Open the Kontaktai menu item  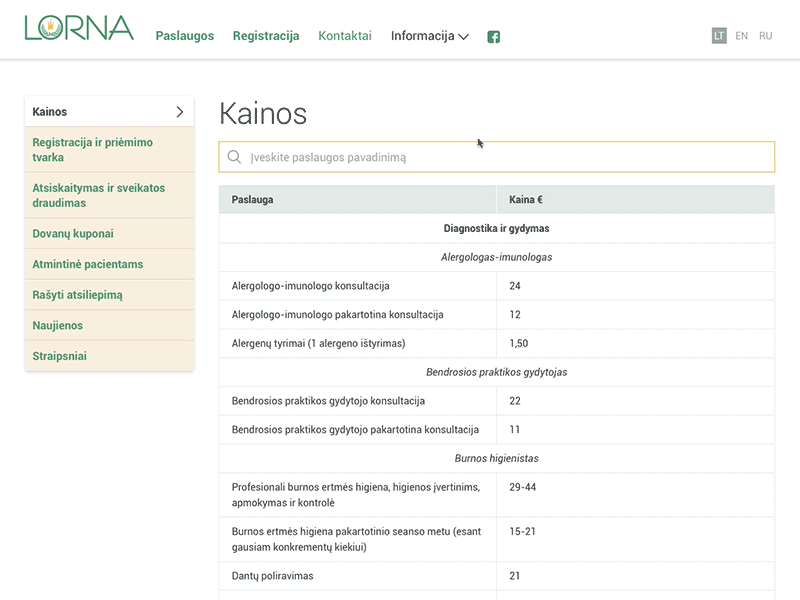(x=344, y=35)
